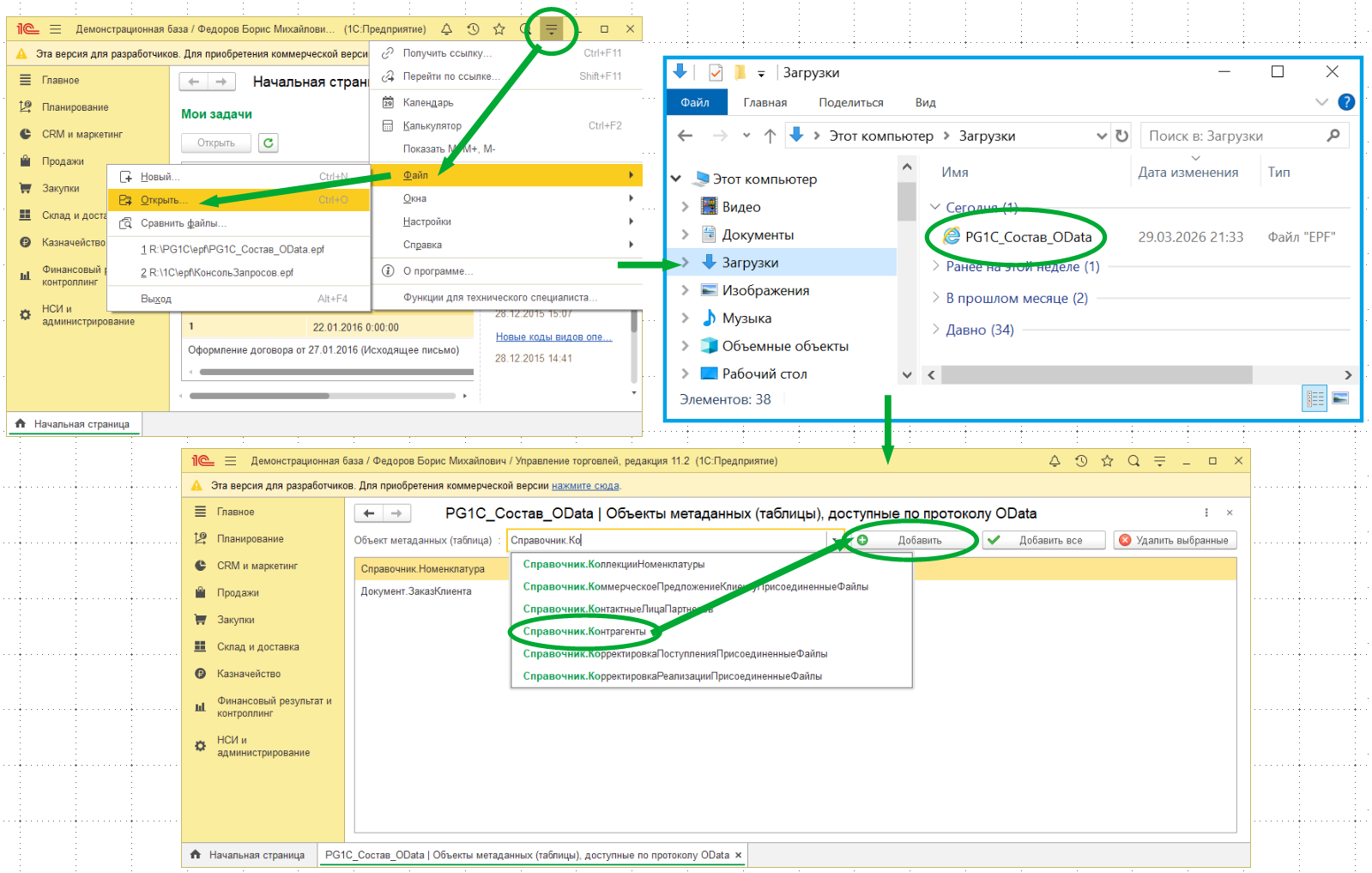
Task: Open notifications bell in lower 1C window
Action: coord(1055,461)
